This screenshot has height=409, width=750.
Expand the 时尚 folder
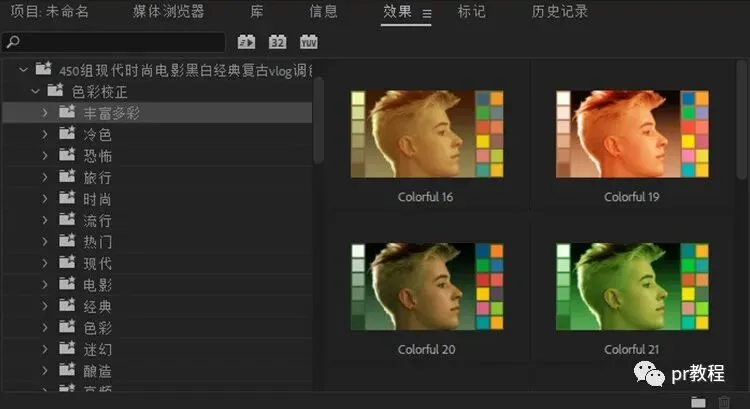[44, 199]
